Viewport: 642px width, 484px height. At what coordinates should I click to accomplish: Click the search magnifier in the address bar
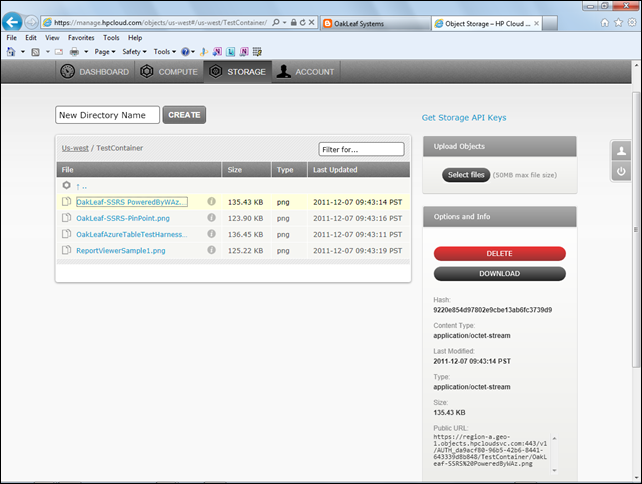[276, 22]
